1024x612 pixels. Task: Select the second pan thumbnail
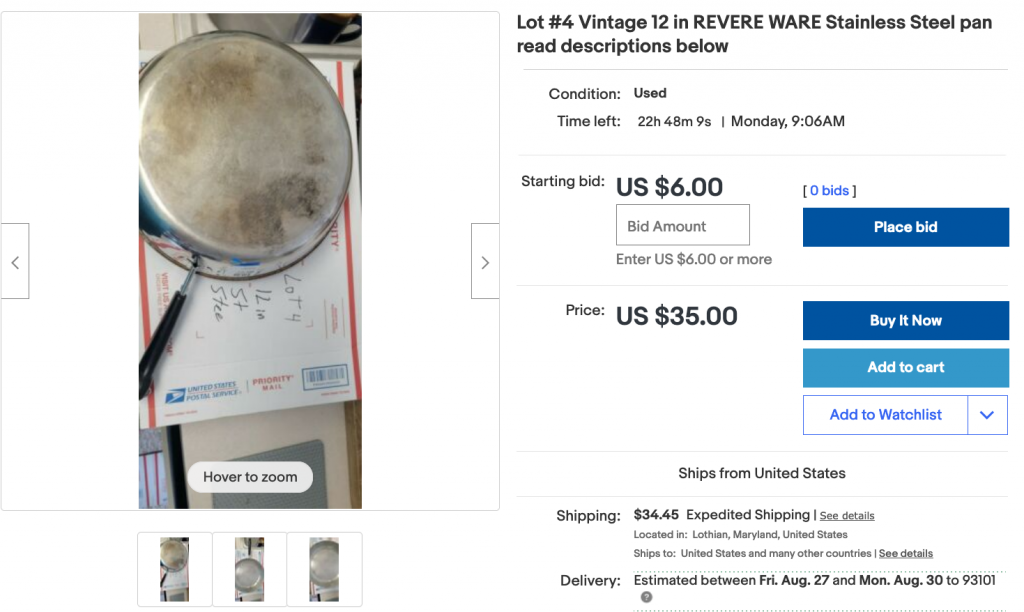(x=249, y=569)
